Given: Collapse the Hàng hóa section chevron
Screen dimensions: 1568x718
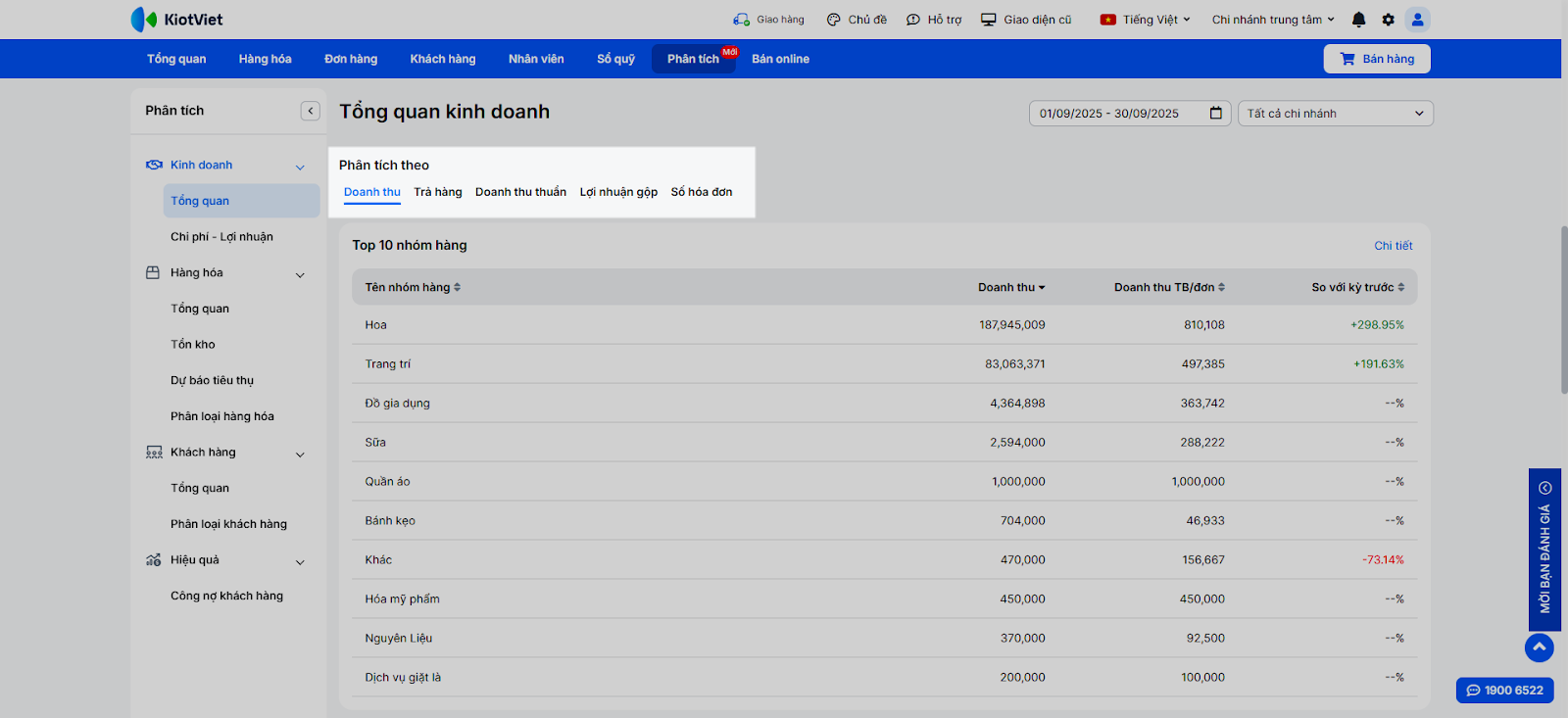Looking at the screenshot, I should point(300,274).
